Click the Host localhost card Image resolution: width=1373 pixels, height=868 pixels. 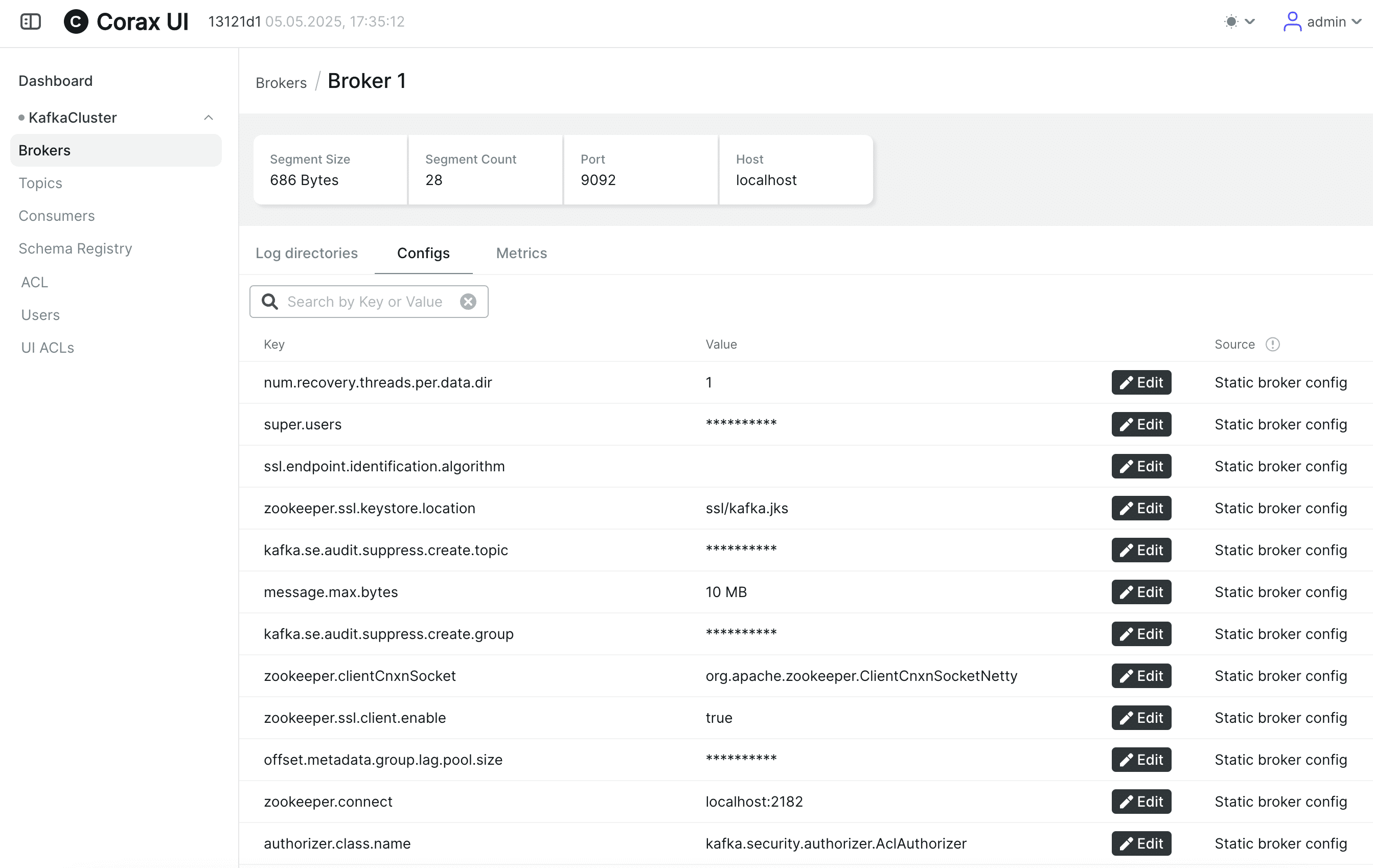click(x=796, y=170)
